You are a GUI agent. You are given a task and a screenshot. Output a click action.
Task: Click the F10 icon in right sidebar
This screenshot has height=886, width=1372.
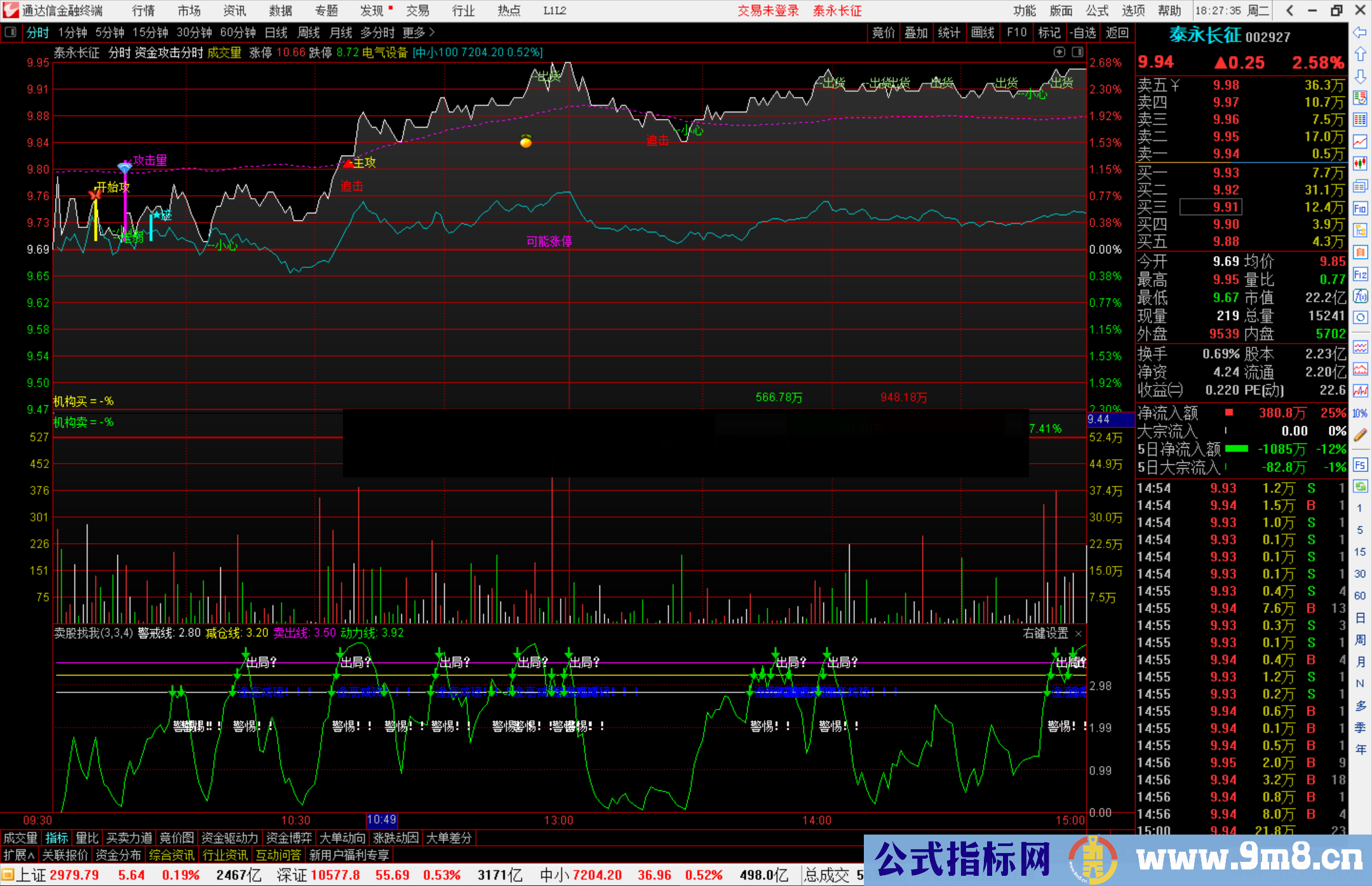[x=1360, y=208]
